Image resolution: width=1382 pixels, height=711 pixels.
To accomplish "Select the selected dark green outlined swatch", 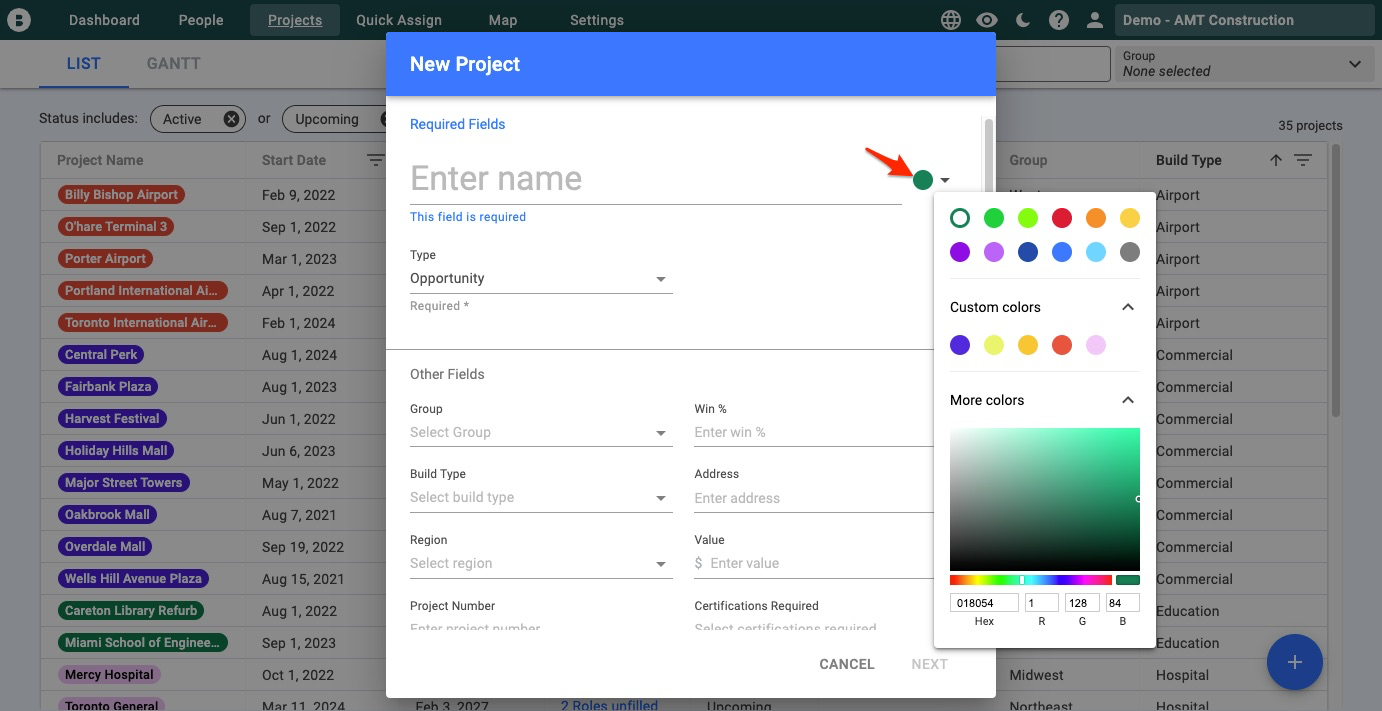I will pyautogui.click(x=960, y=218).
